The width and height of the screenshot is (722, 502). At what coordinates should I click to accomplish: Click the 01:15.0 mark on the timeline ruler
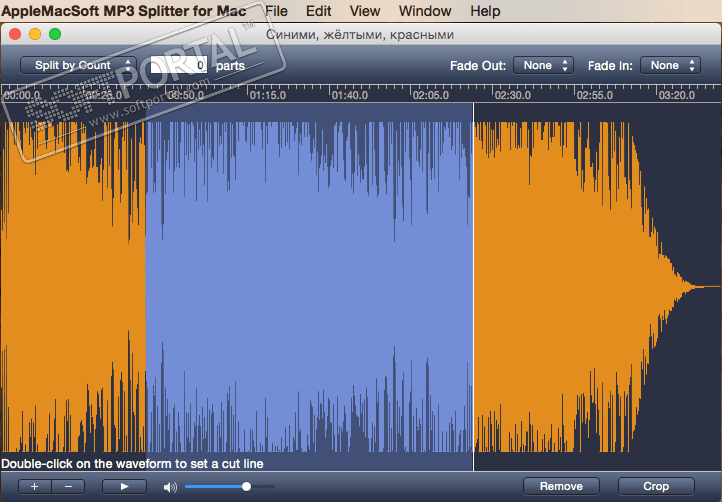pos(268,95)
